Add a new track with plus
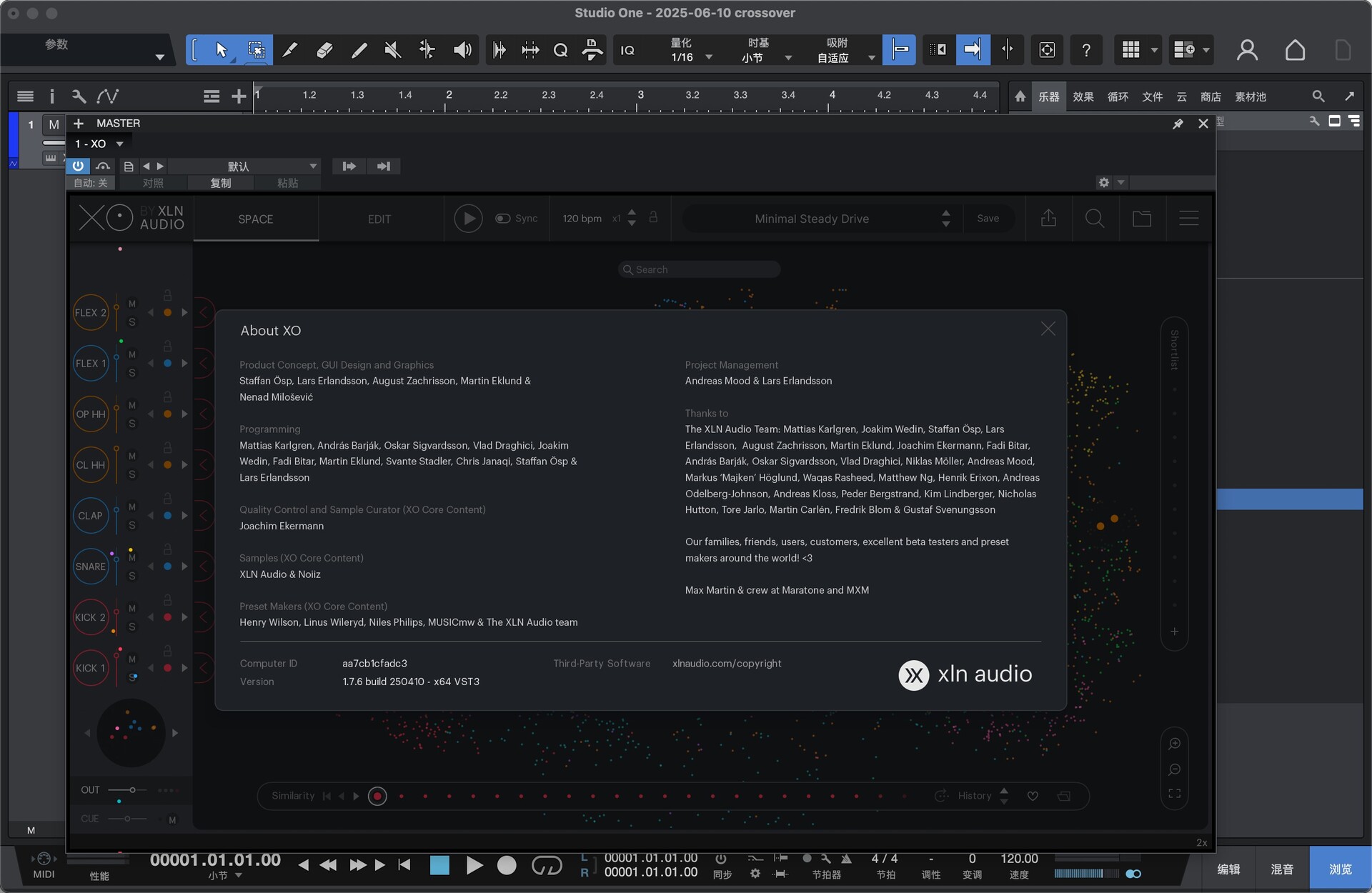This screenshot has width=1372, height=893. click(x=239, y=96)
